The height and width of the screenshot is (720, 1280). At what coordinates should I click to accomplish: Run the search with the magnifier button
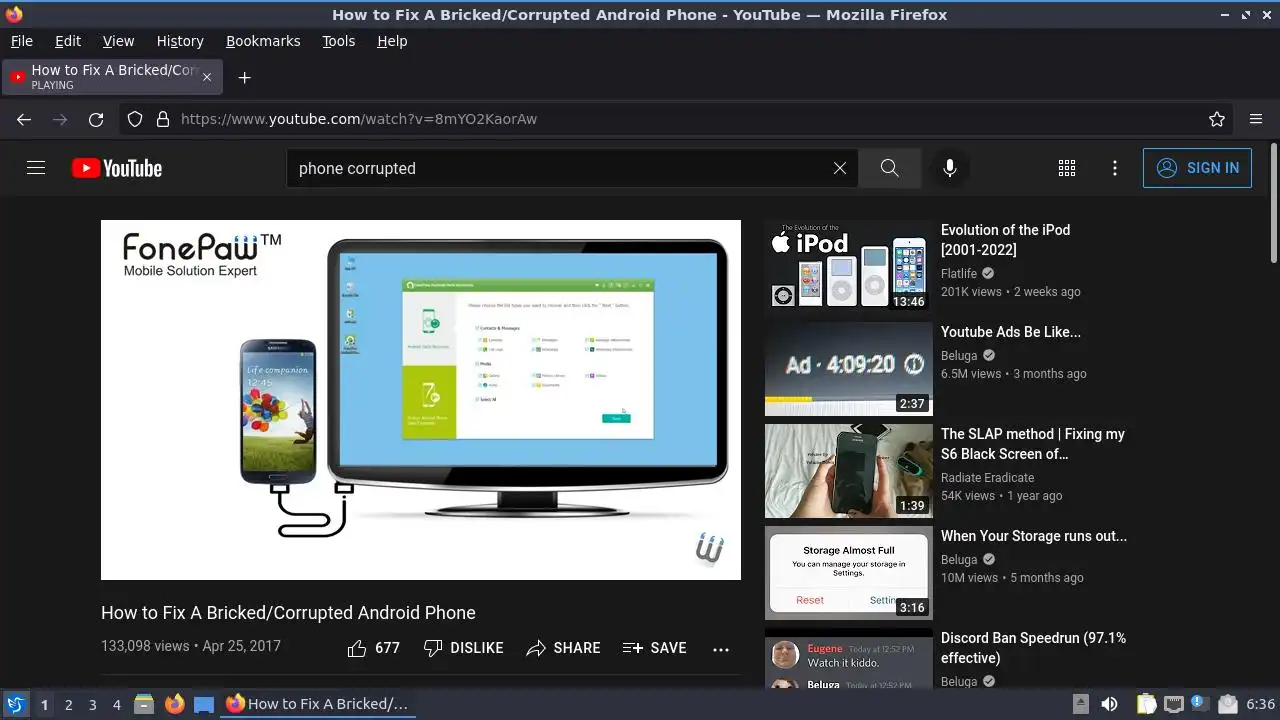(890, 168)
